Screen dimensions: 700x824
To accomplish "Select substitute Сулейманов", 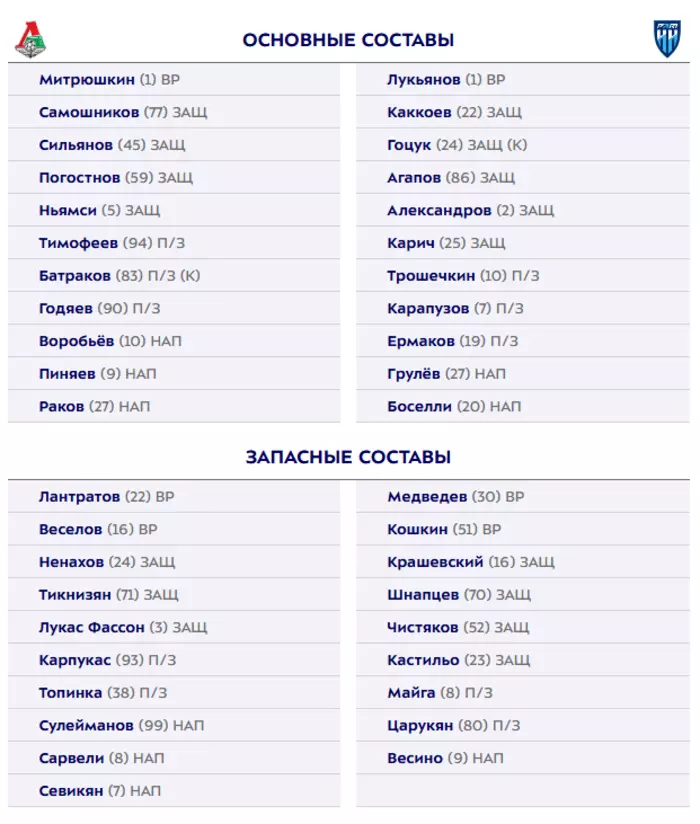I will (89, 725).
